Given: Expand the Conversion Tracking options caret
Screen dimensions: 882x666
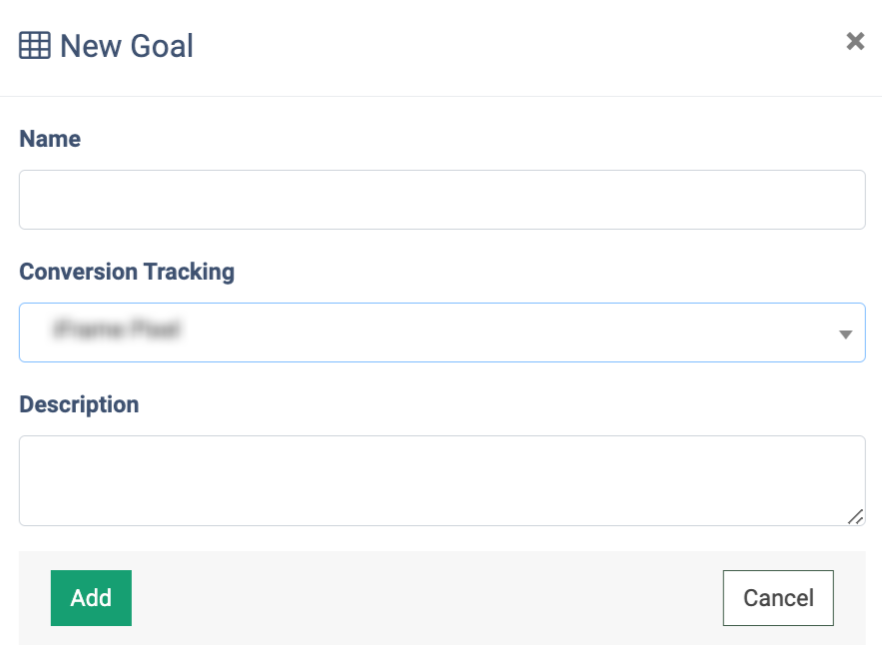Looking at the screenshot, I should pyautogui.click(x=846, y=334).
